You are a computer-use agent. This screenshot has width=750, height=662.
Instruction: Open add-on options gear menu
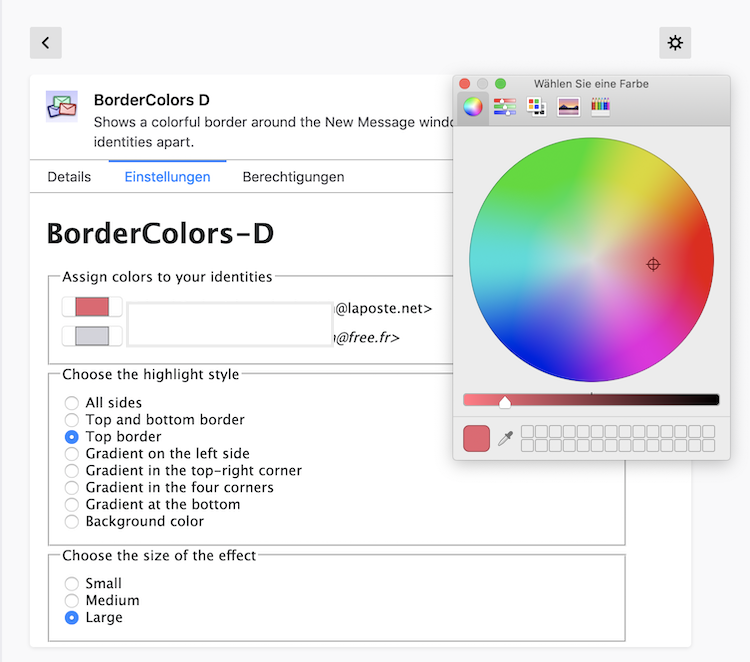pyautogui.click(x=675, y=43)
